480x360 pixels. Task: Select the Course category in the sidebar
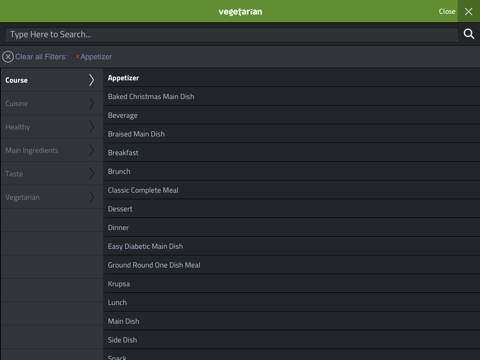point(52,80)
